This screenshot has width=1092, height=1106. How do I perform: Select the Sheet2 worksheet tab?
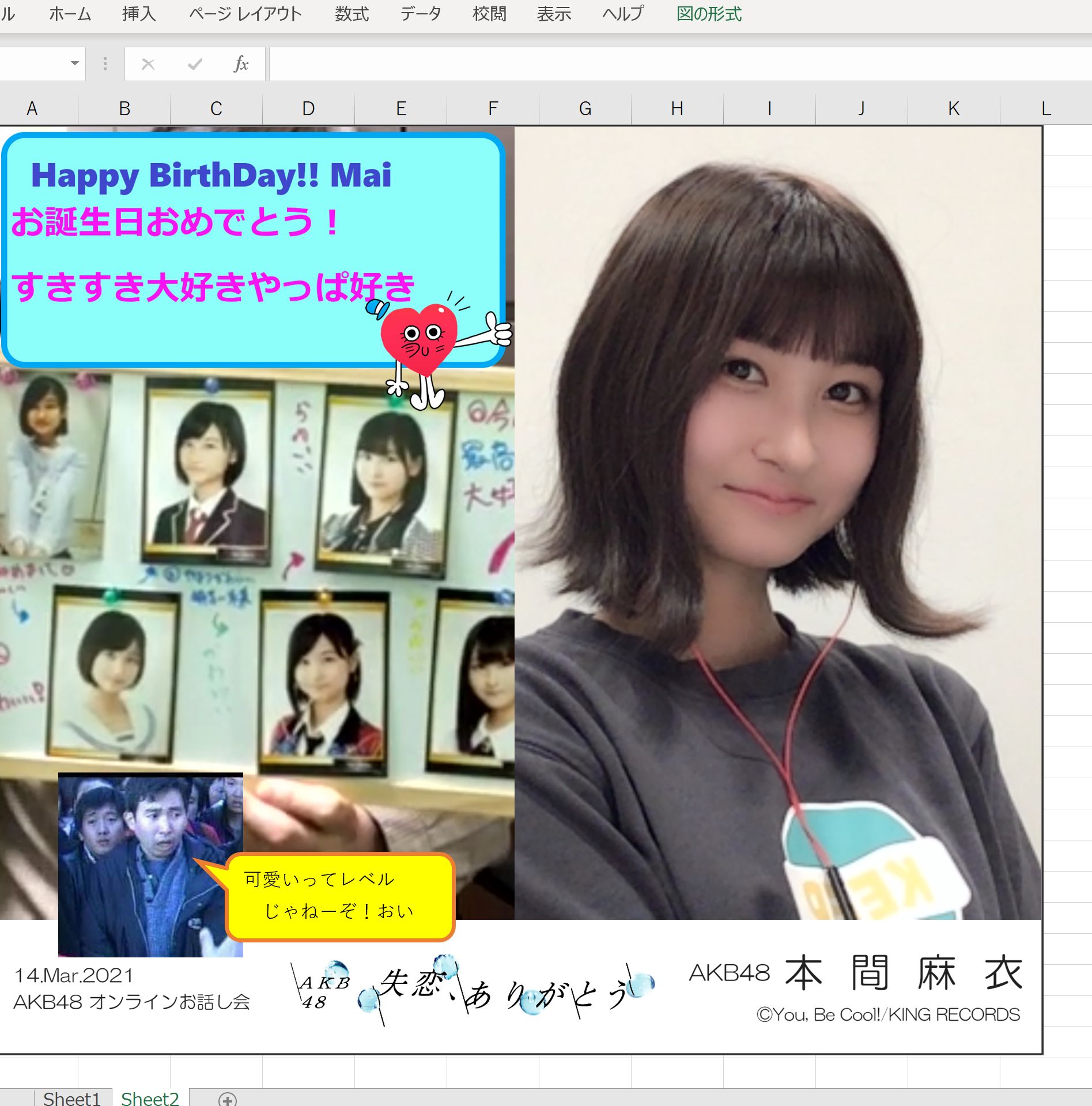click(x=150, y=1098)
